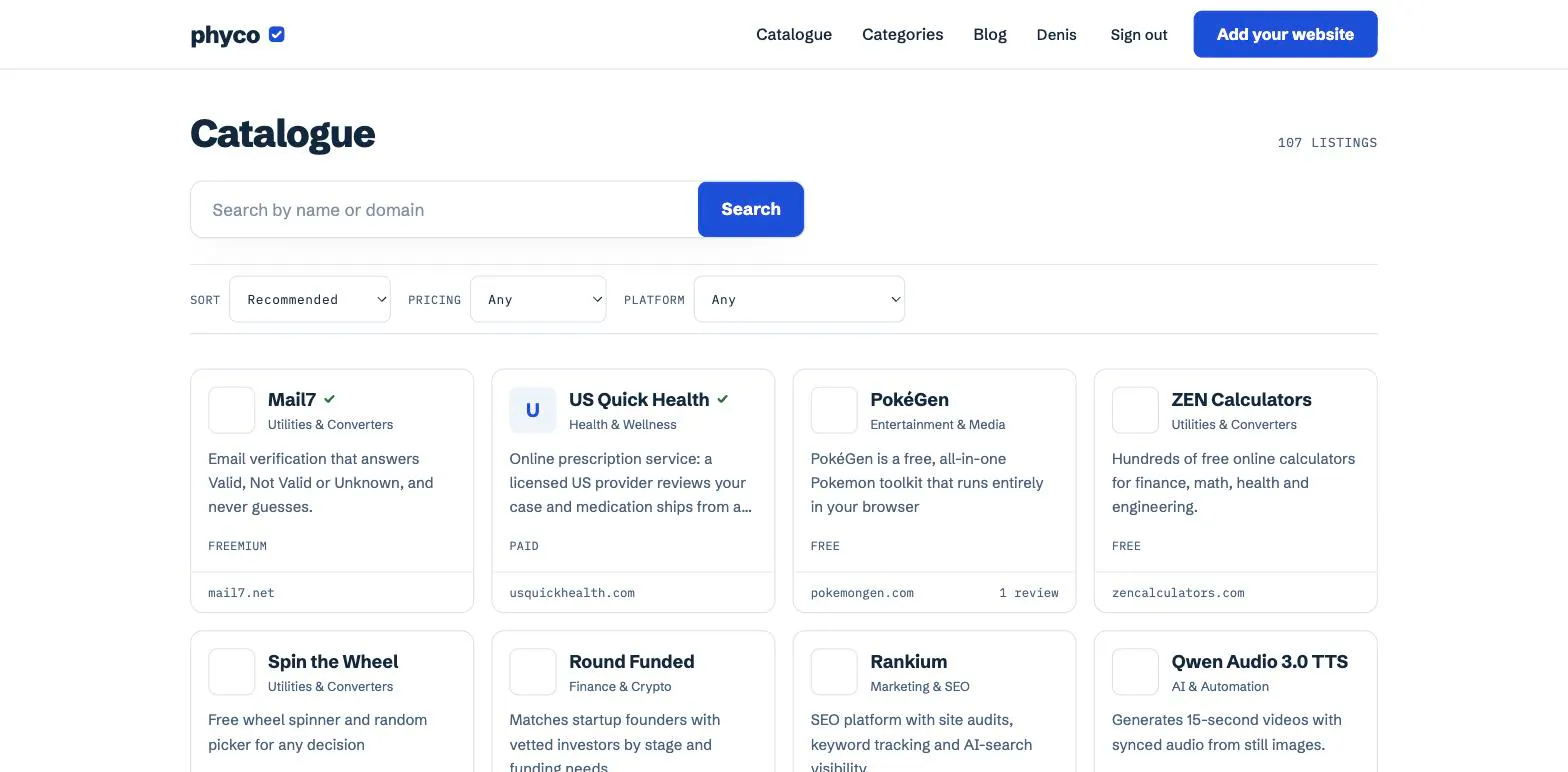Click the Marketing & SEO category text
Viewport: 1568px width, 772px height.
(920, 687)
